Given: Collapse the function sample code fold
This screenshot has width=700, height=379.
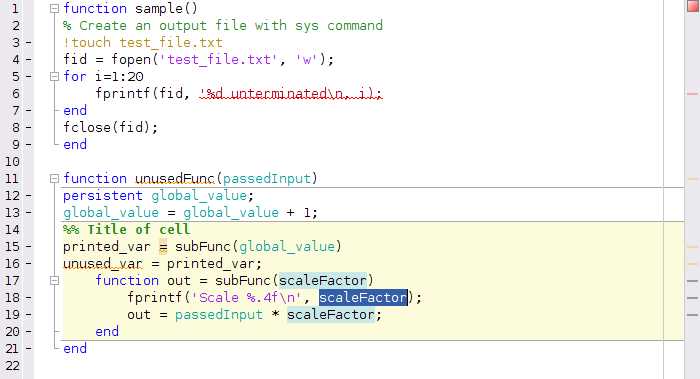Looking at the screenshot, I should (54, 8).
